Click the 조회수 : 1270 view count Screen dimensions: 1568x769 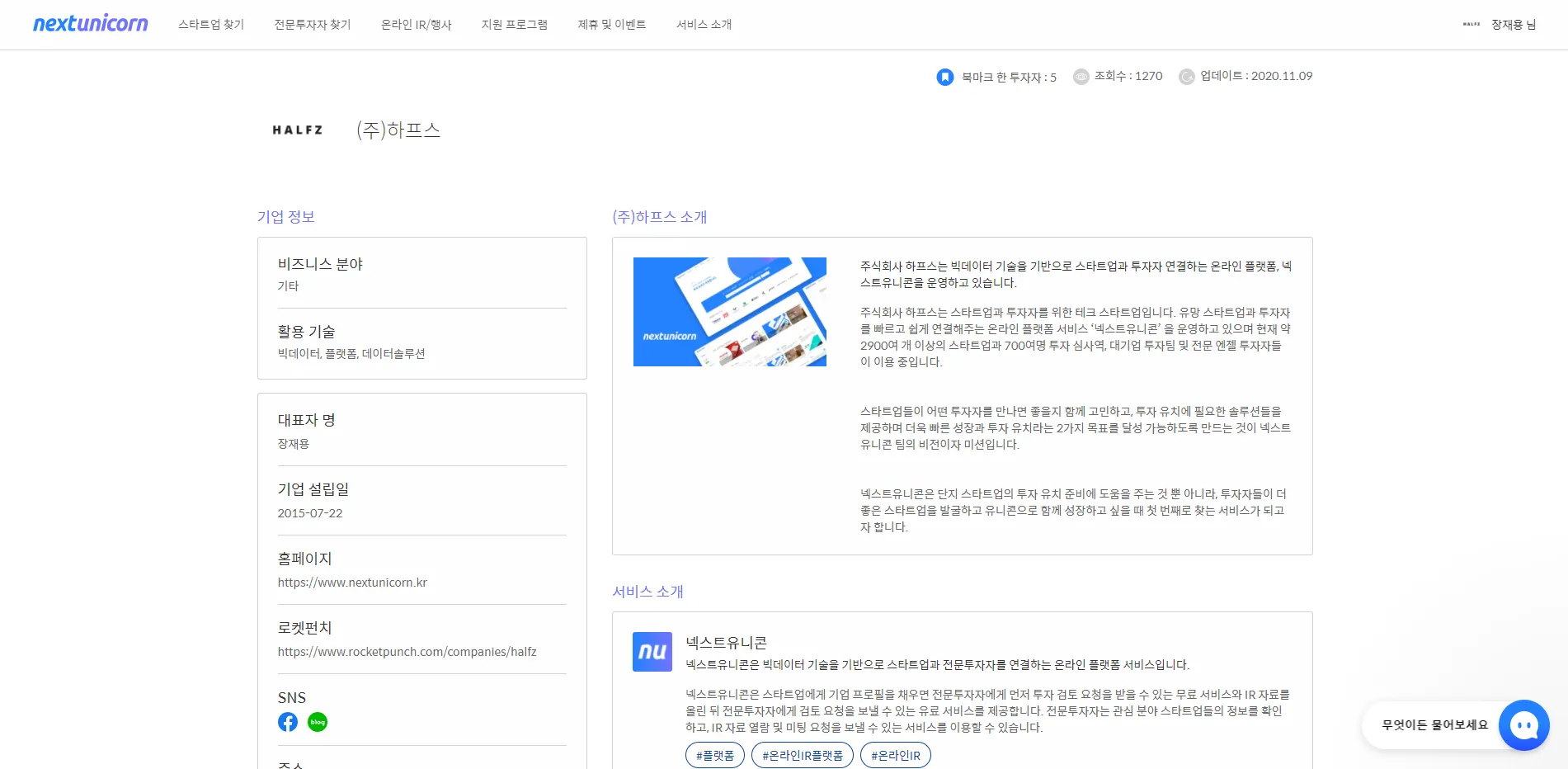[1128, 76]
